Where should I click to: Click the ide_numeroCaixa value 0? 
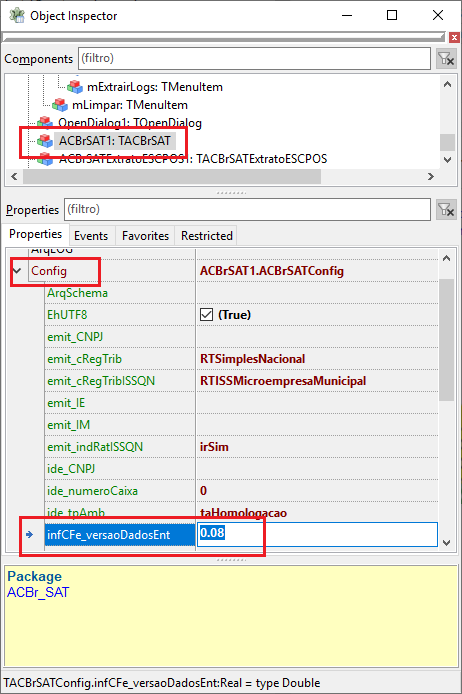pyautogui.click(x=203, y=490)
